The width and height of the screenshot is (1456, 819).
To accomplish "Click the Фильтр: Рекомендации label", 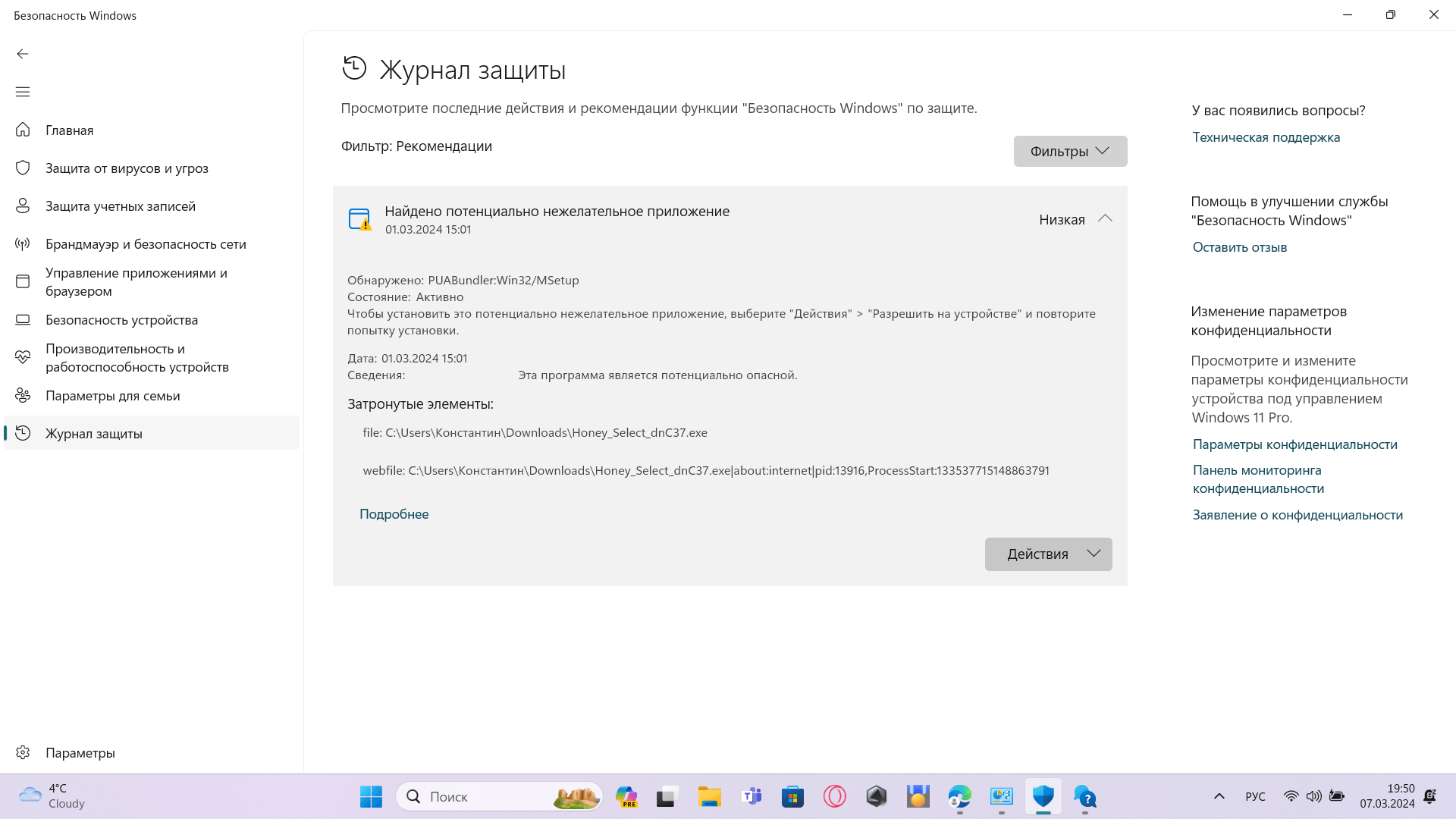I will coord(416,146).
